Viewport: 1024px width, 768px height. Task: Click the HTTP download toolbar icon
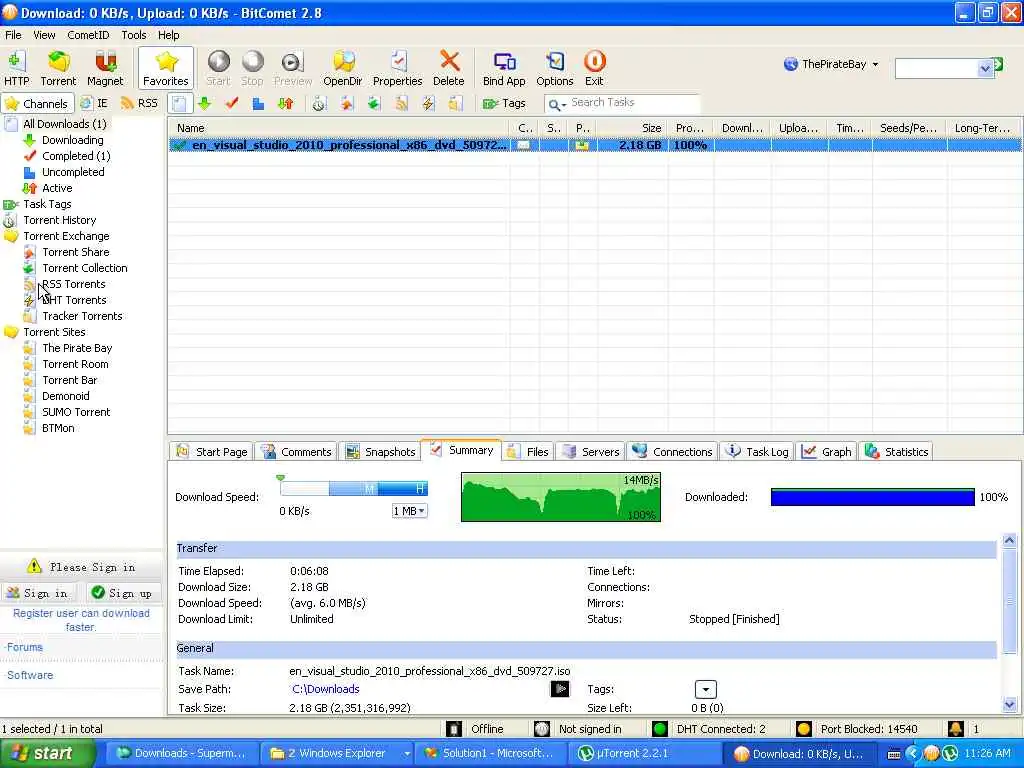[x=16, y=68]
